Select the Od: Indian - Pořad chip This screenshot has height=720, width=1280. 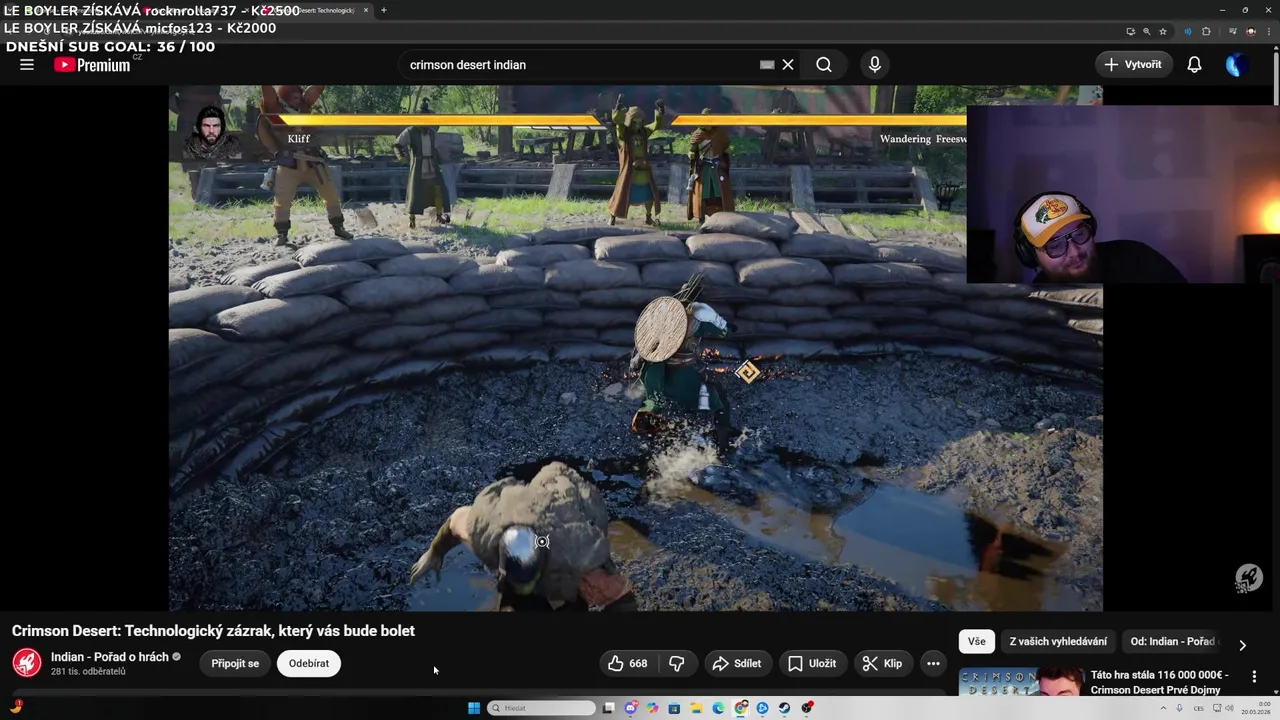(x=1172, y=641)
